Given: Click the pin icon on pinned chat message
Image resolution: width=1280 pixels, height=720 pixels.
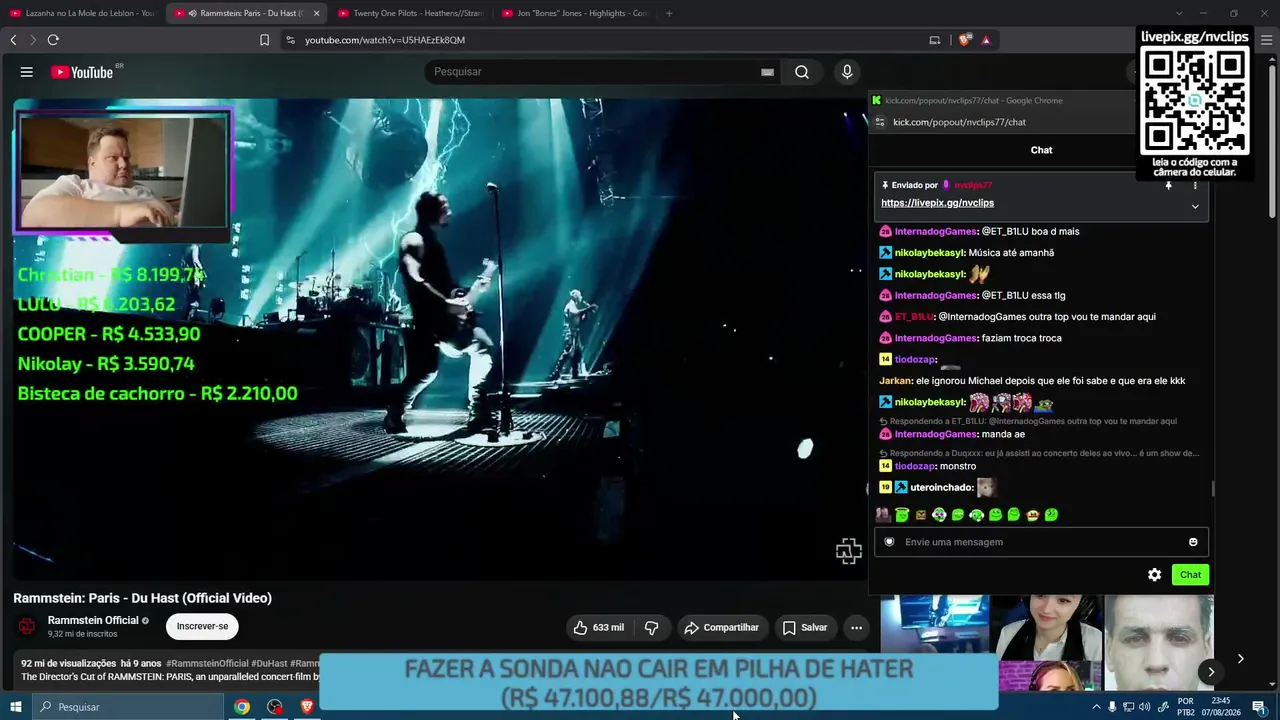Looking at the screenshot, I should click(1168, 185).
